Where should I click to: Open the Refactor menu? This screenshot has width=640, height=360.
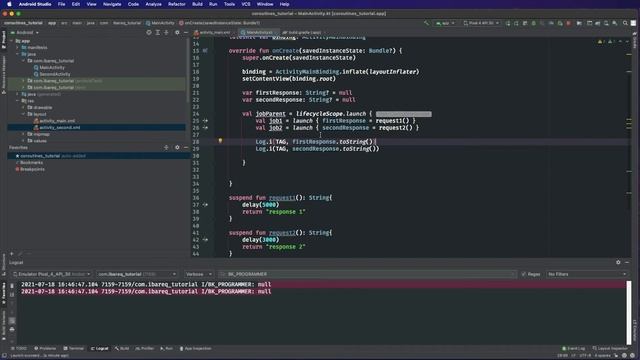point(177,4)
